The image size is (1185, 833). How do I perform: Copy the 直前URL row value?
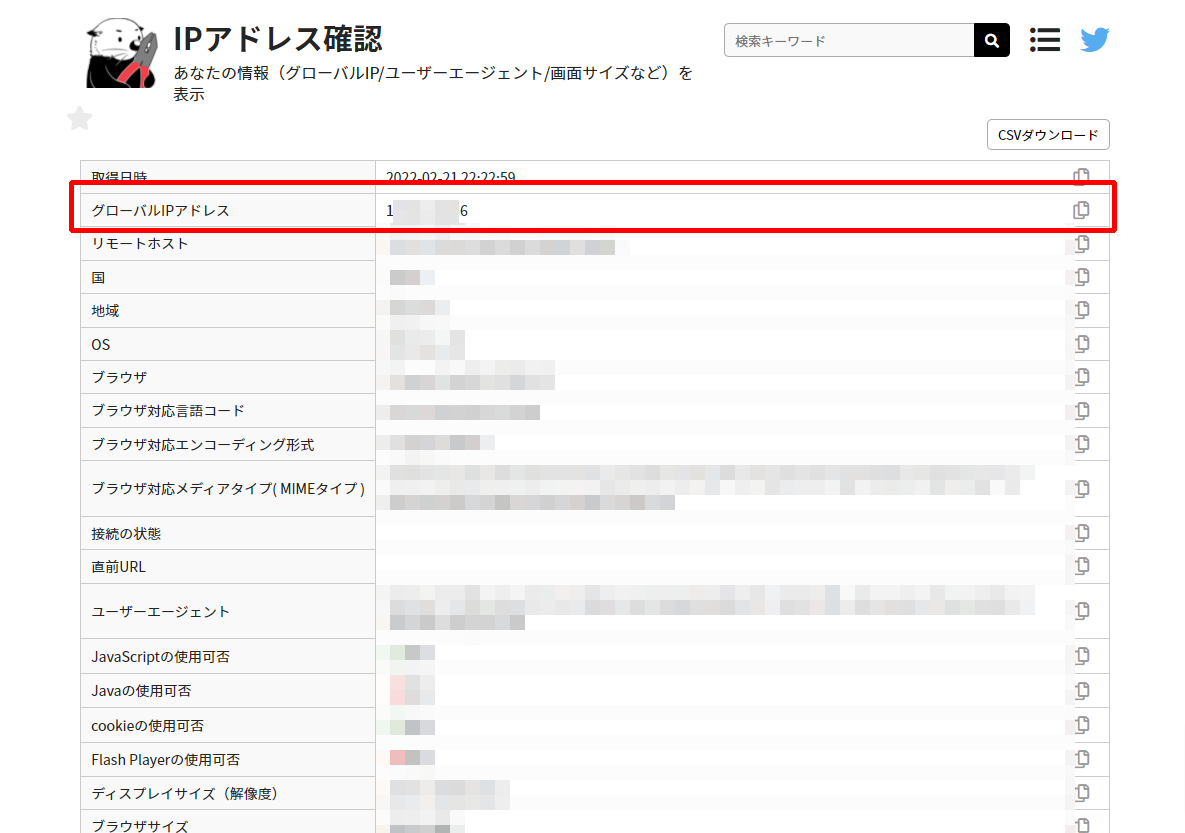(x=1081, y=566)
